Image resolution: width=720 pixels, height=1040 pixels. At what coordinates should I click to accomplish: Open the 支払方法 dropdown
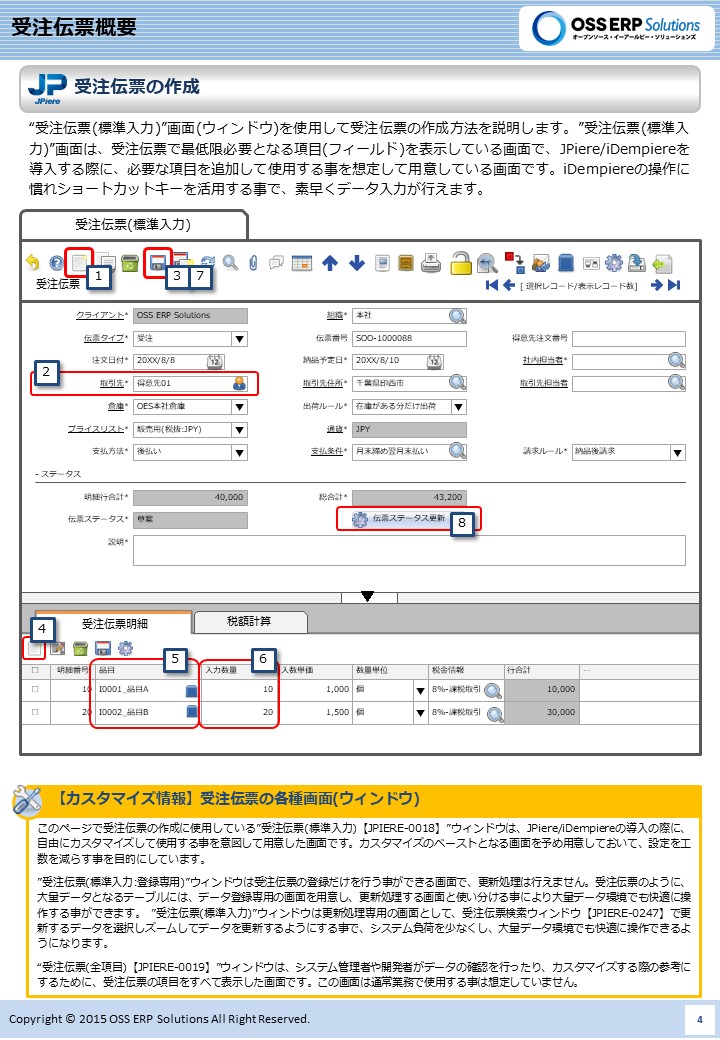(x=240, y=452)
